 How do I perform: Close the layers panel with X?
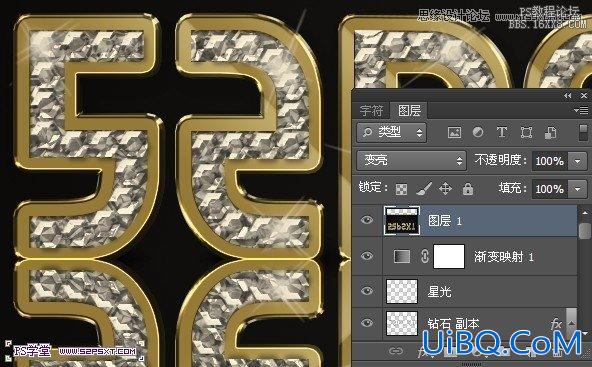click(584, 96)
